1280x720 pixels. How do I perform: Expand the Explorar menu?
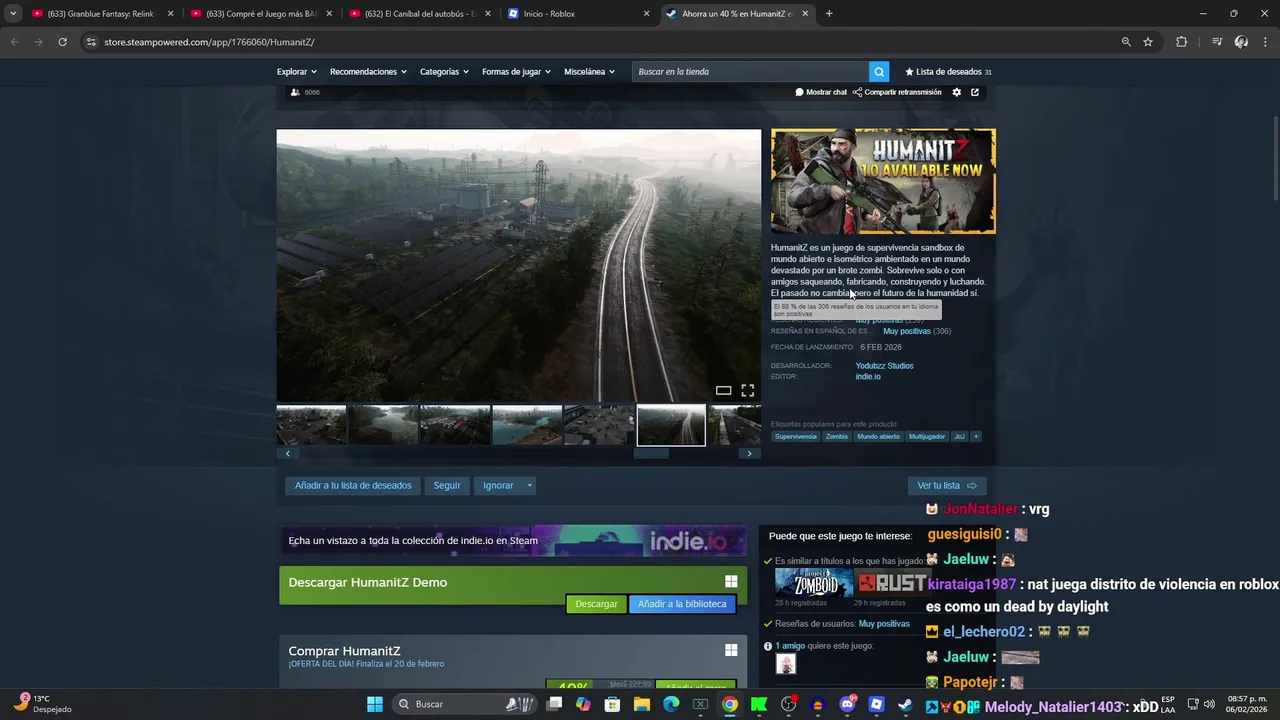tap(297, 72)
